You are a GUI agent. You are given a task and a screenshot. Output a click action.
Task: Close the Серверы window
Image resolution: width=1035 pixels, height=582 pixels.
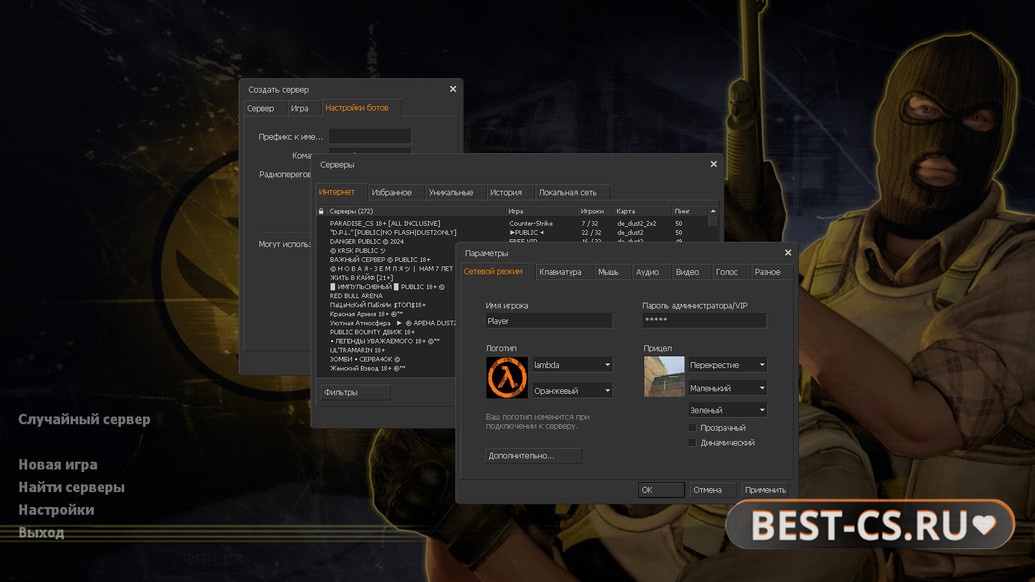click(x=713, y=164)
